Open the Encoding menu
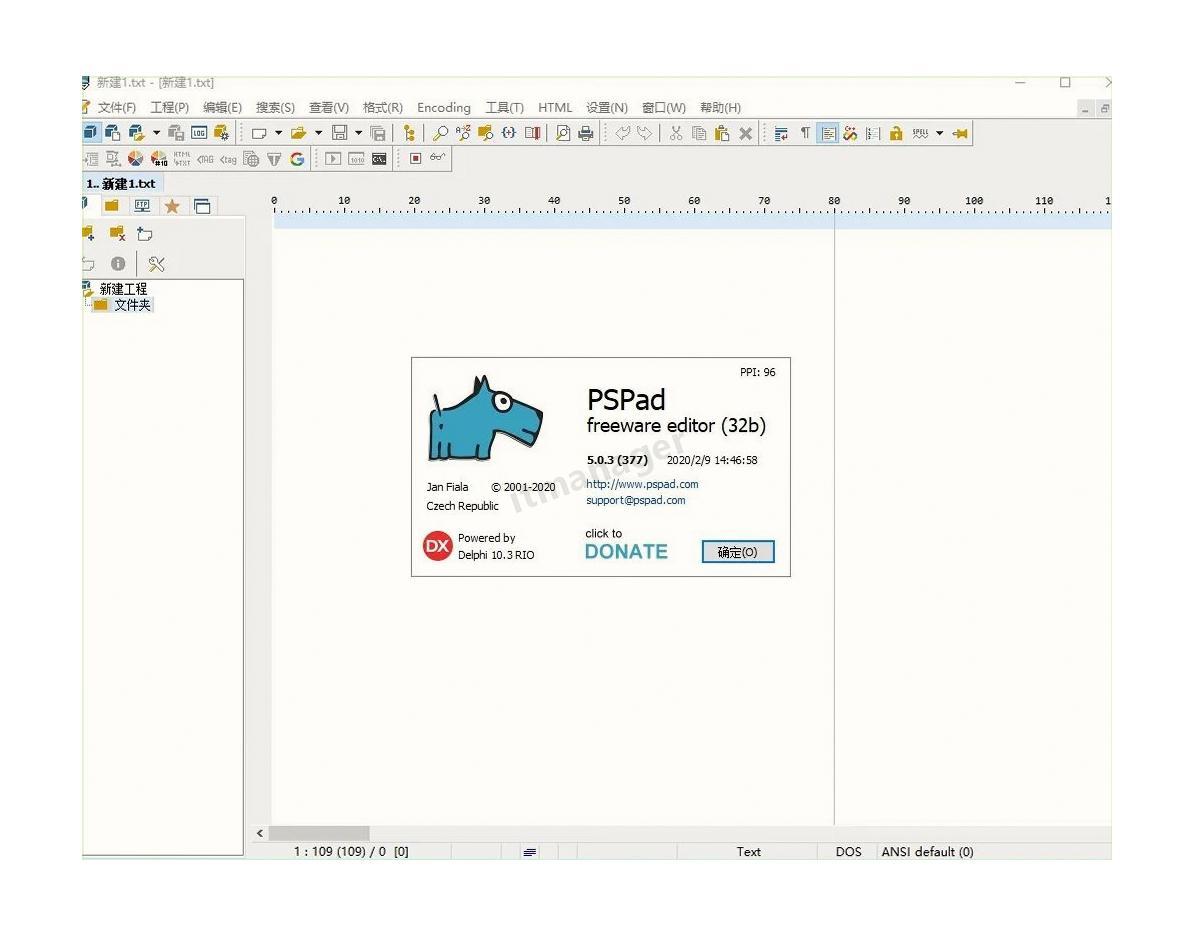This screenshot has width=1195, height=937. tap(443, 108)
